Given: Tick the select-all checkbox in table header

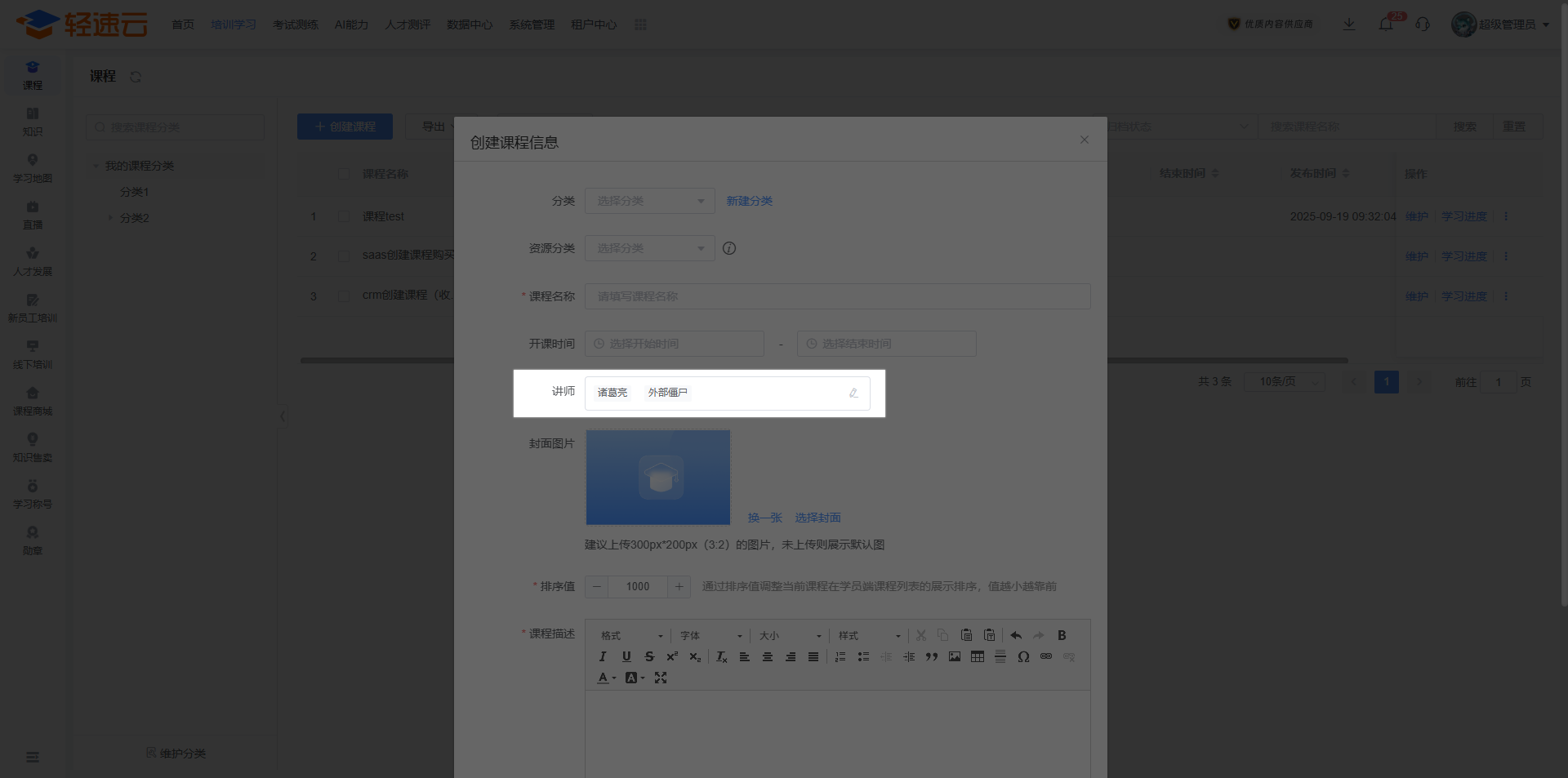Looking at the screenshot, I should click(x=344, y=174).
